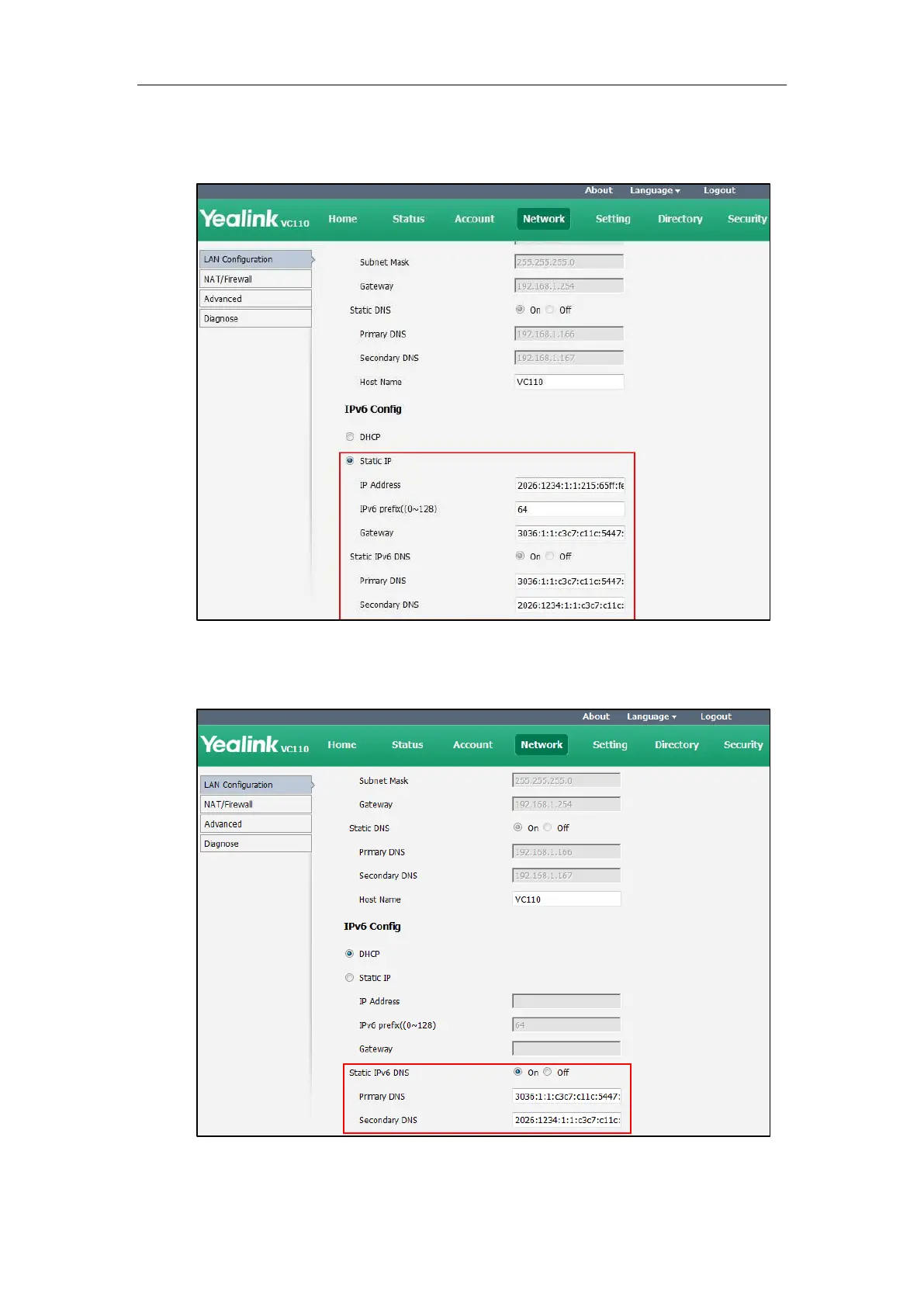This screenshot has width=924, height=1307.
Task: Open Setting tab in lower screenshot
Action: 610,744
